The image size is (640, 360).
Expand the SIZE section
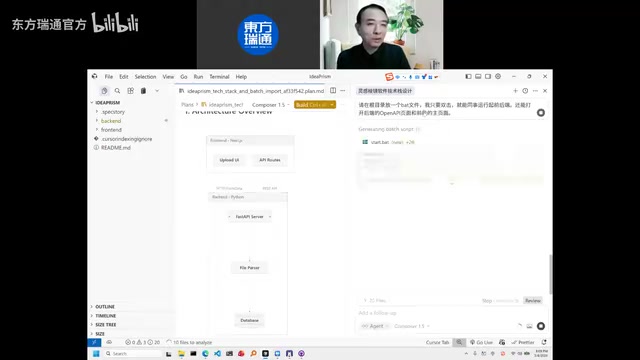coord(100,334)
